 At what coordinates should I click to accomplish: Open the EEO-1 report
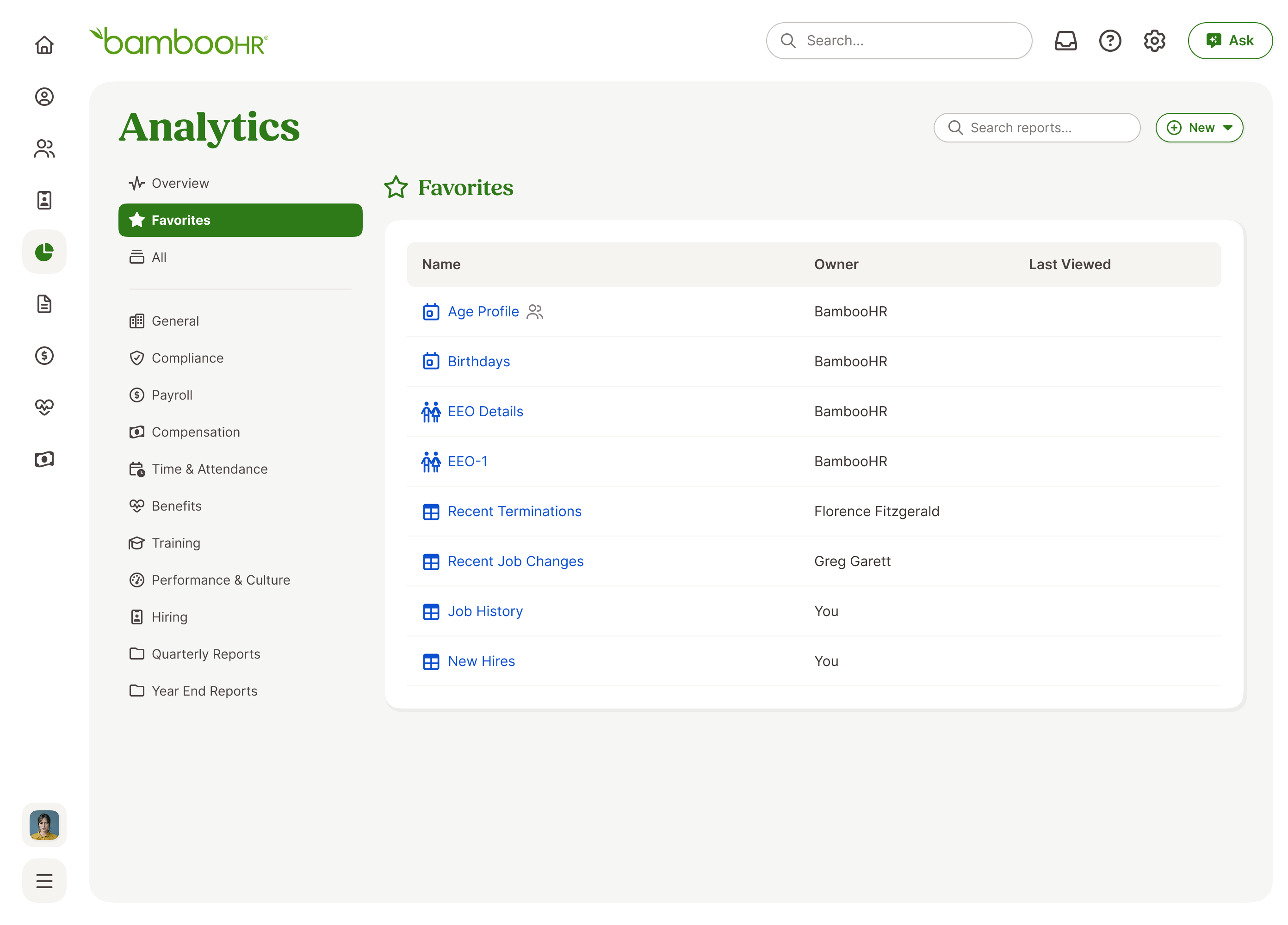[467, 462]
